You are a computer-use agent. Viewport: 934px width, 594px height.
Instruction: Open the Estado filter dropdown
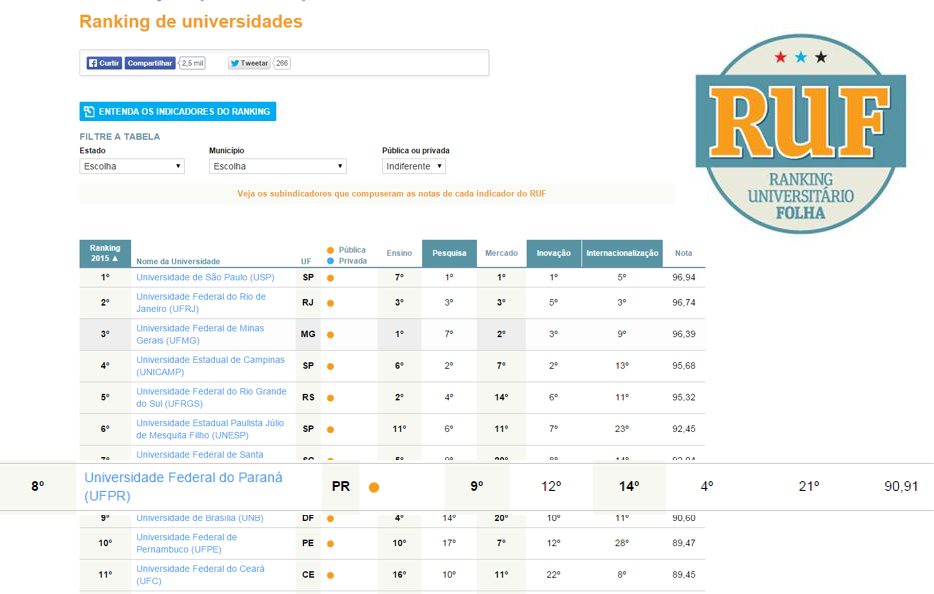pos(132,166)
